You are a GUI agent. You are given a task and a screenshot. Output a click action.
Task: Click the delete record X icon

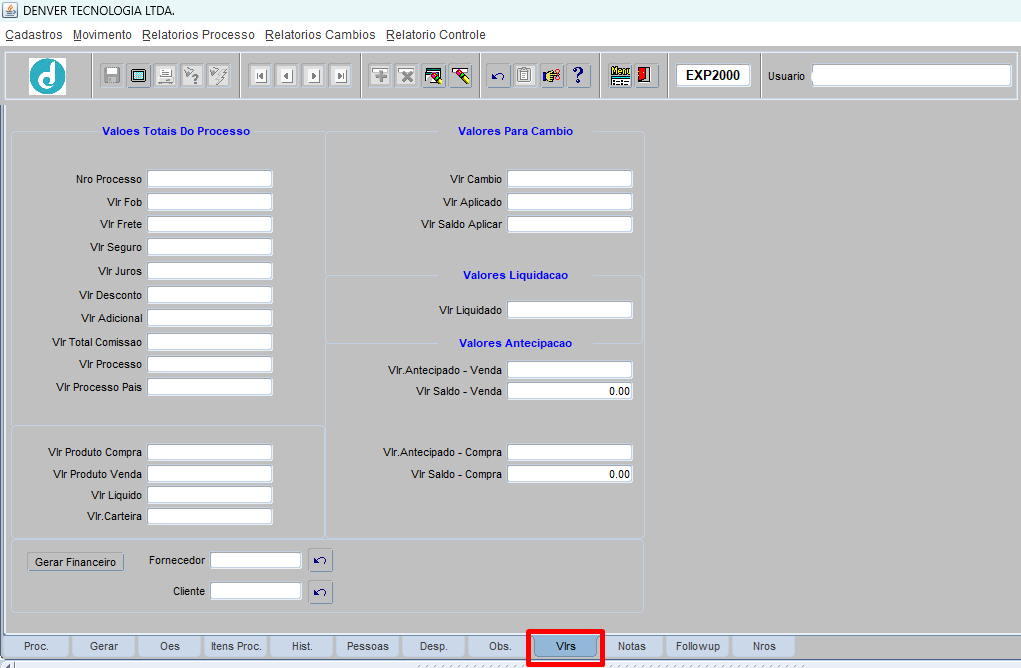click(x=406, y=76)
